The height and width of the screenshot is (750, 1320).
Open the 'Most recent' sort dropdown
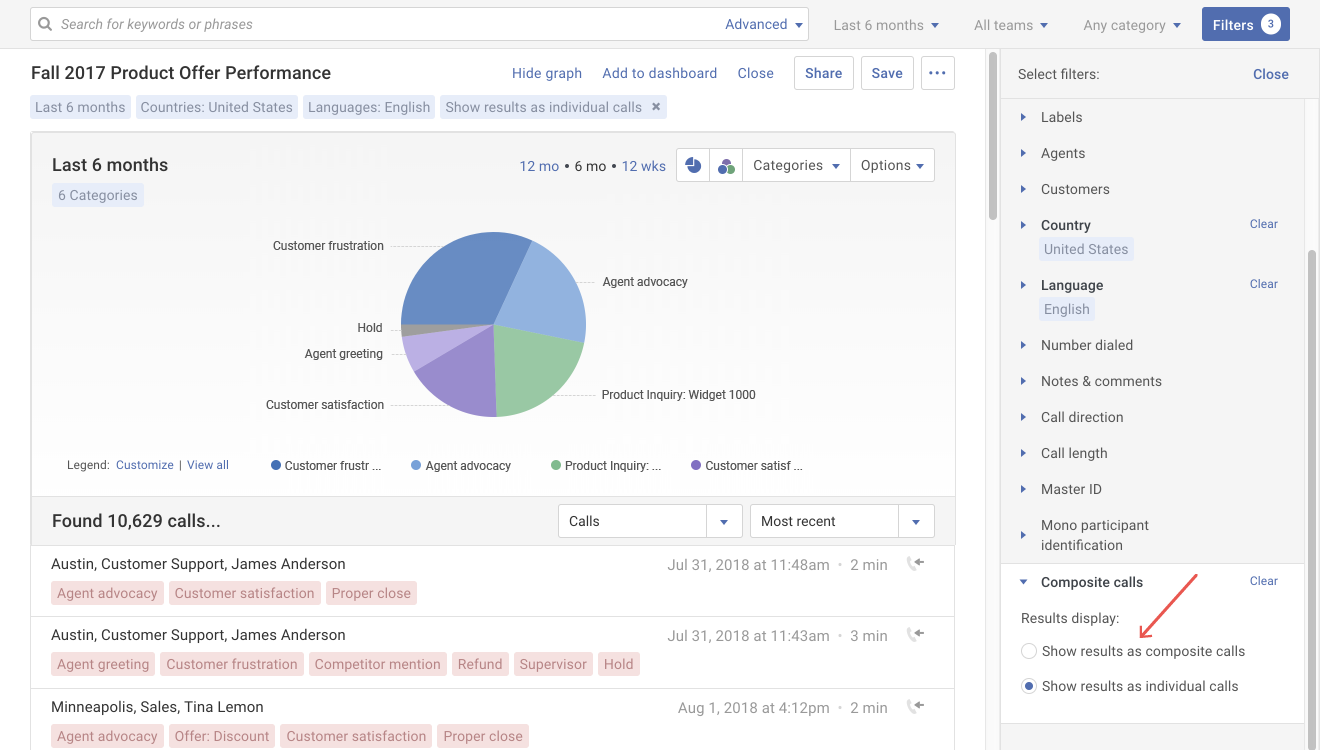click(x=915, y=521)
